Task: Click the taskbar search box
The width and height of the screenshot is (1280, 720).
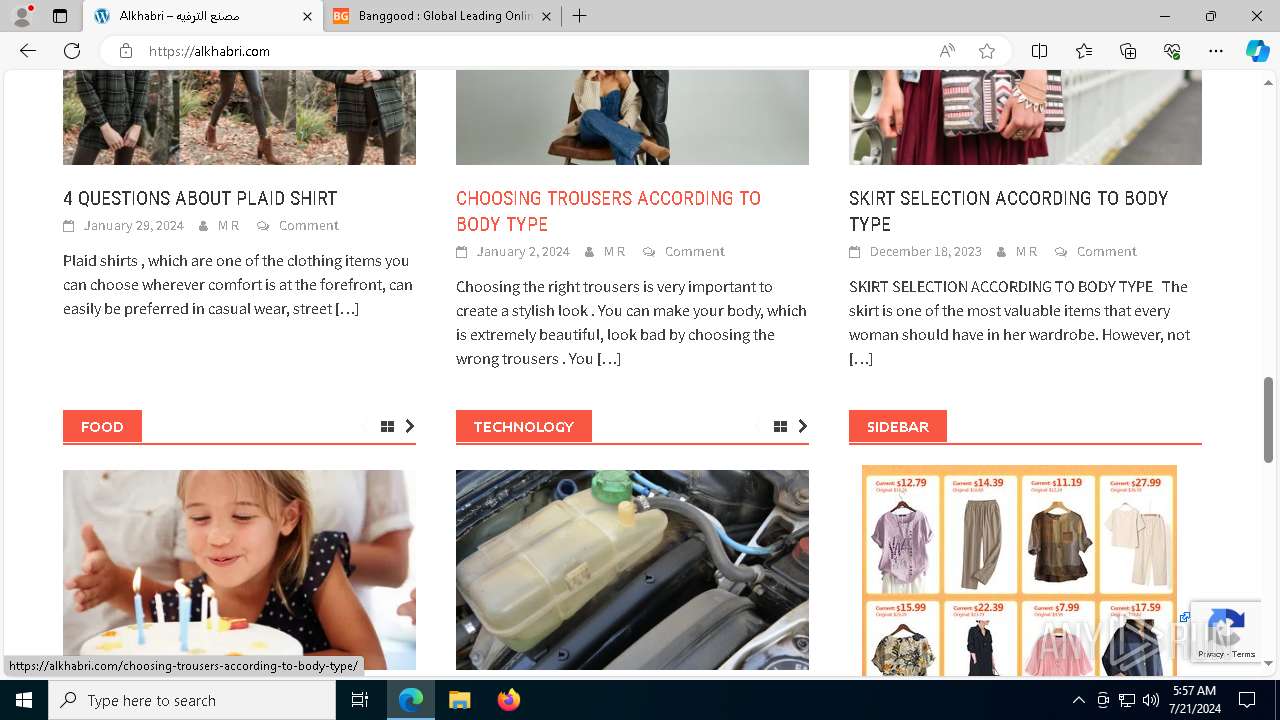Action: pyautogui.click(x=192, y=700)
